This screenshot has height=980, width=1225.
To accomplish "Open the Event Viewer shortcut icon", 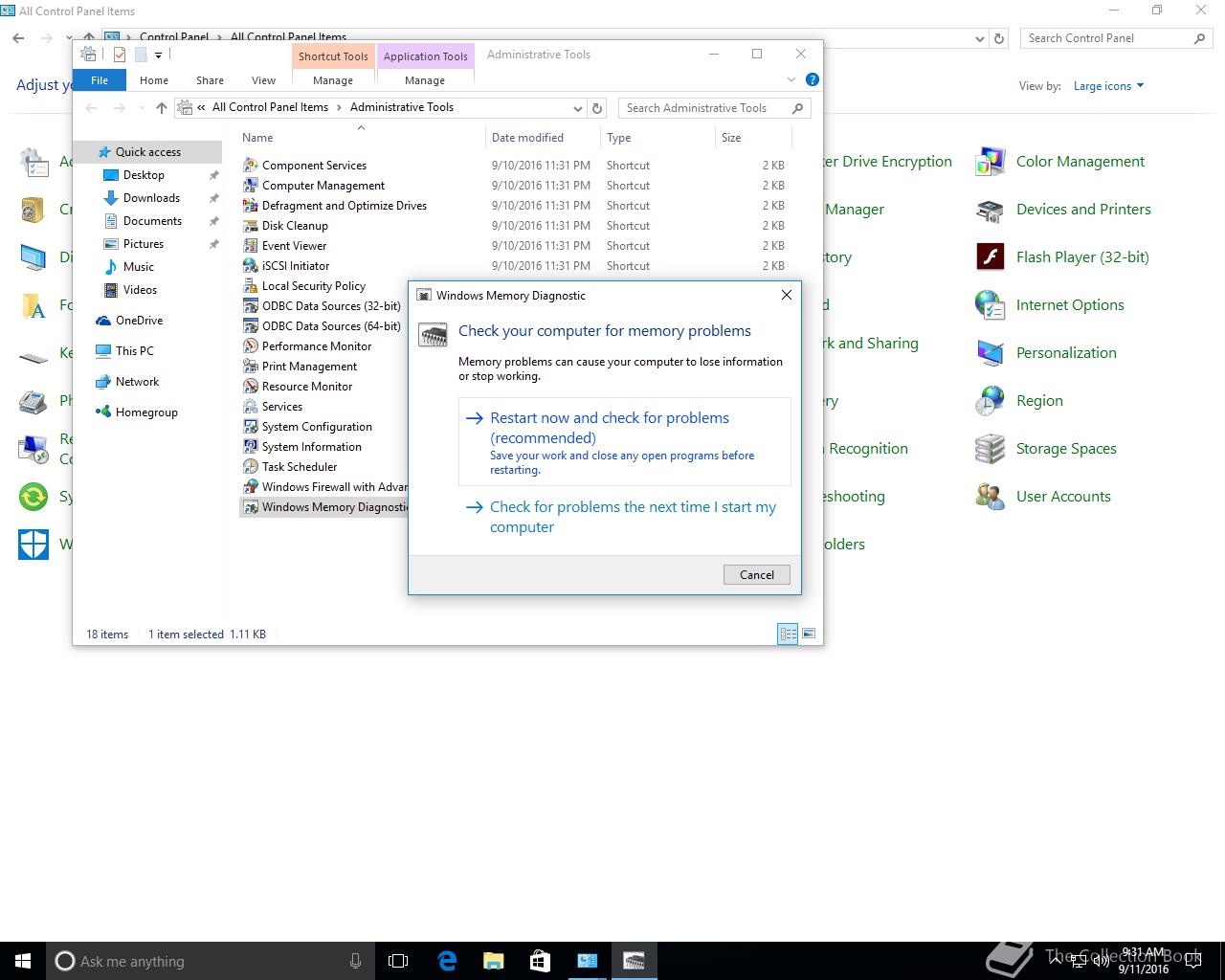I will pyautogui.click(x=251, y=246).
